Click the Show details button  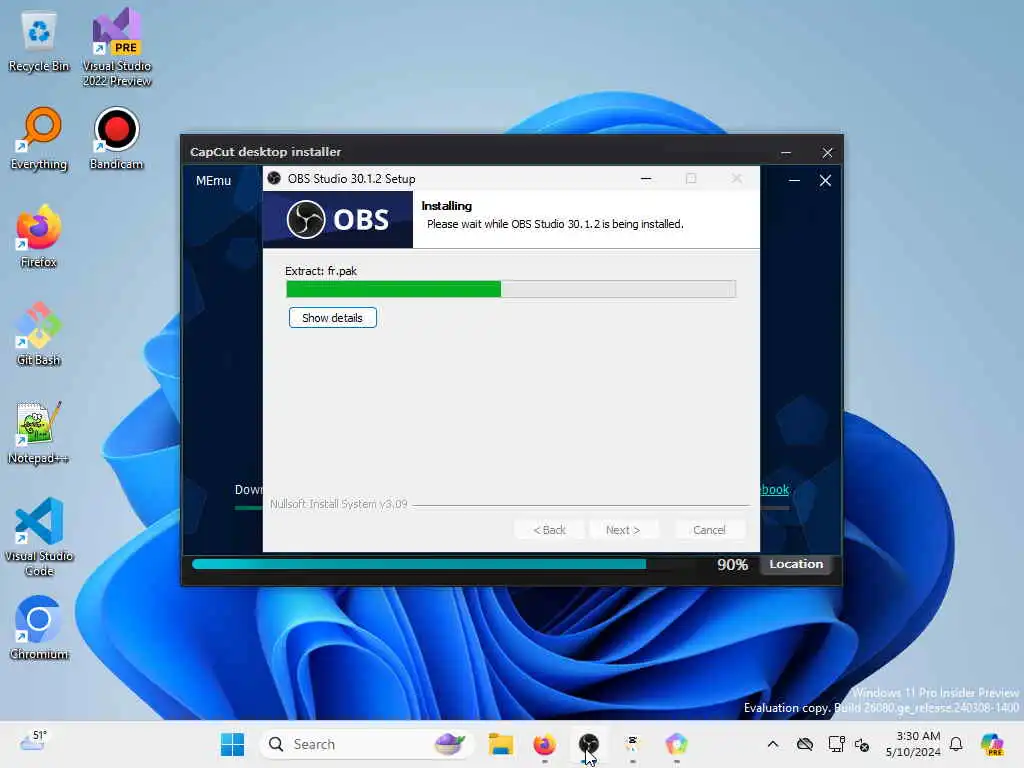pos(332,318)
